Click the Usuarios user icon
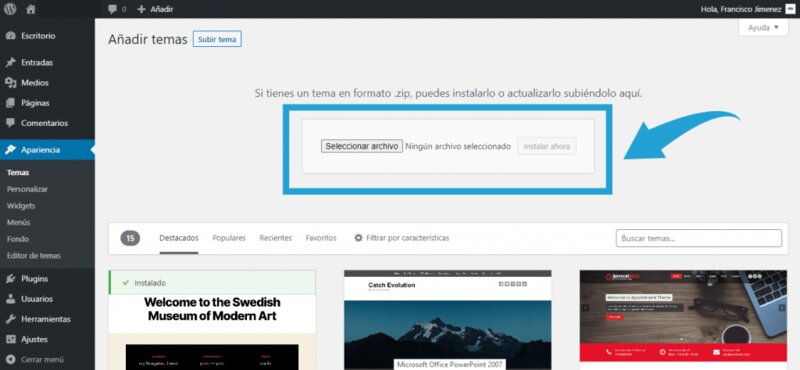 coord(10,299)
